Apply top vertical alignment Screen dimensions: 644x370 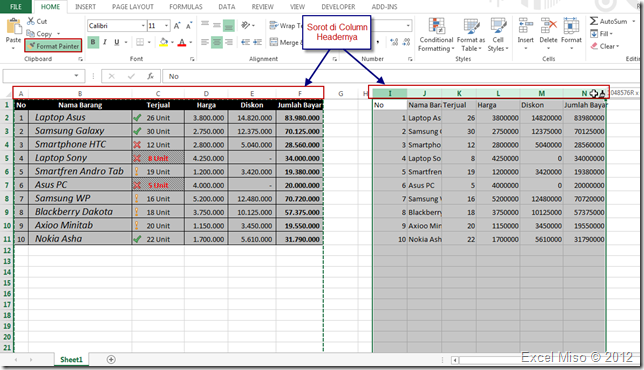(205, 25)
